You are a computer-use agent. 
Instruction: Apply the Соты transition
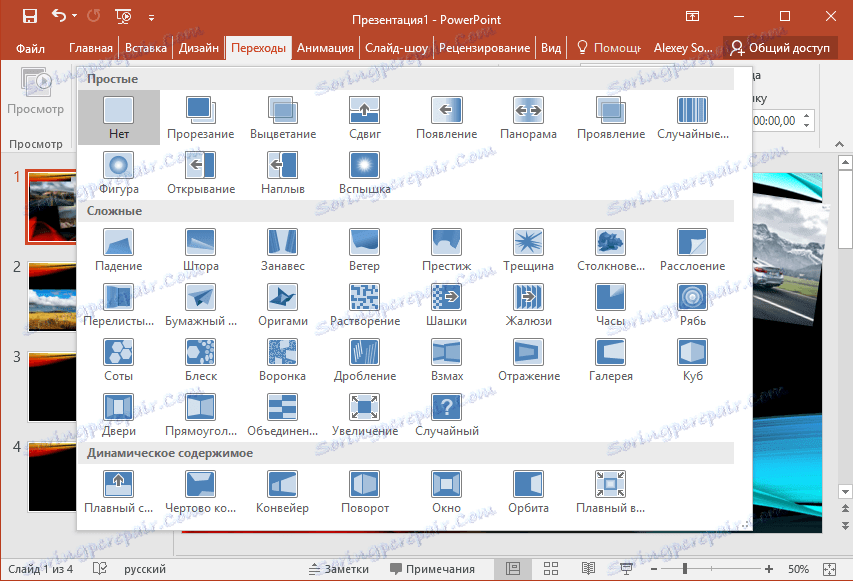tap(118, 353)
